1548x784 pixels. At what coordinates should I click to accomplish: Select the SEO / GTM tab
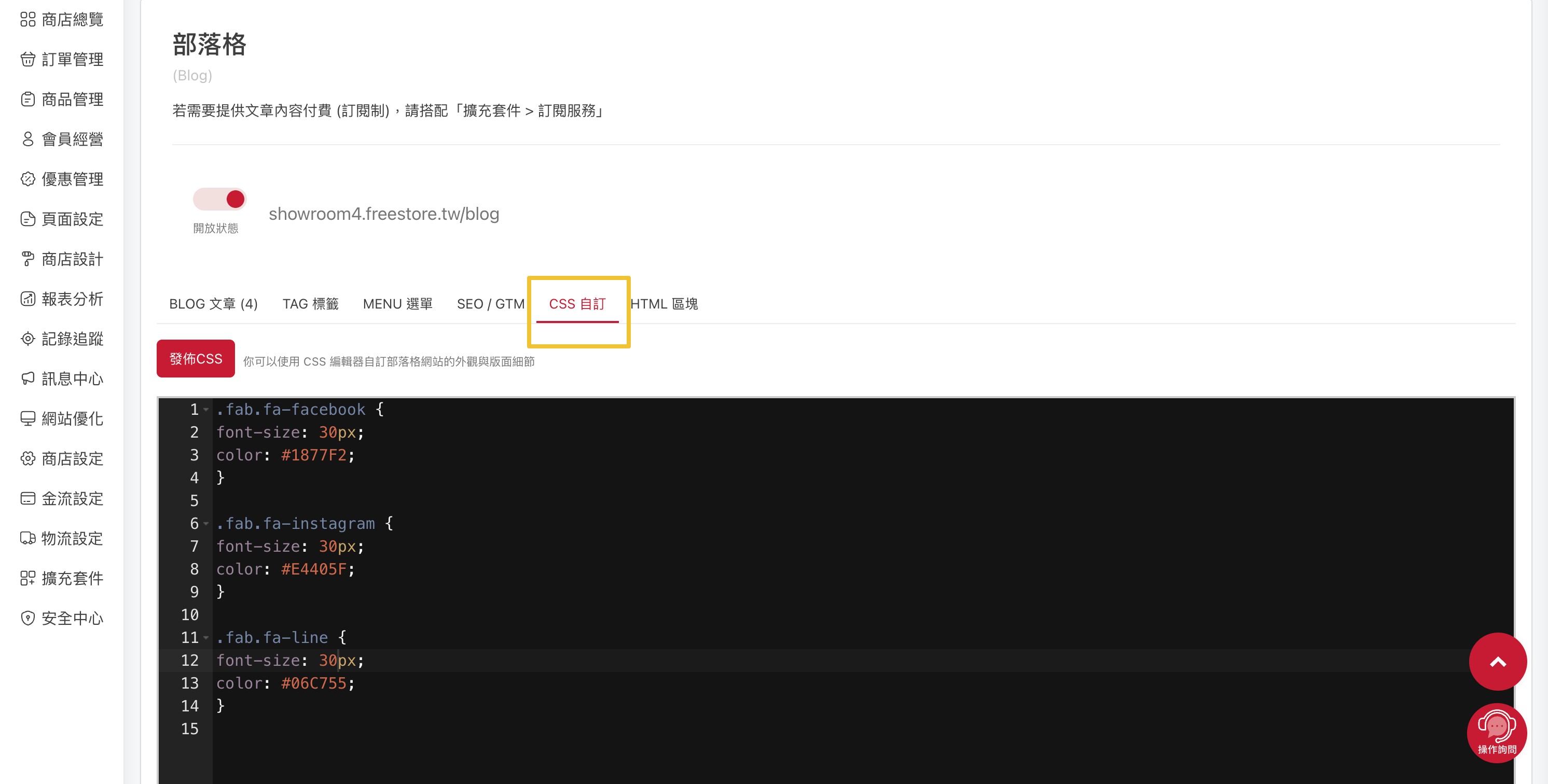point(490,304)
